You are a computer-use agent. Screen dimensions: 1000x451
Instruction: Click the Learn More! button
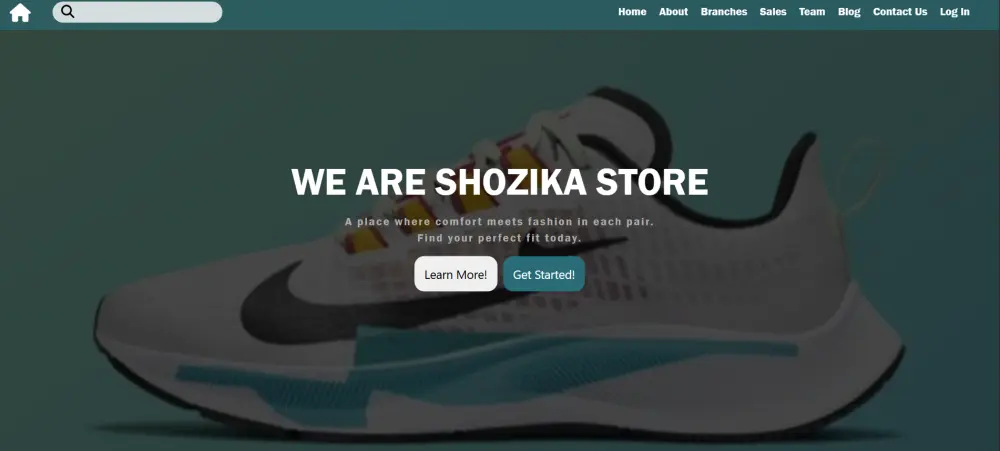(456, 274)
